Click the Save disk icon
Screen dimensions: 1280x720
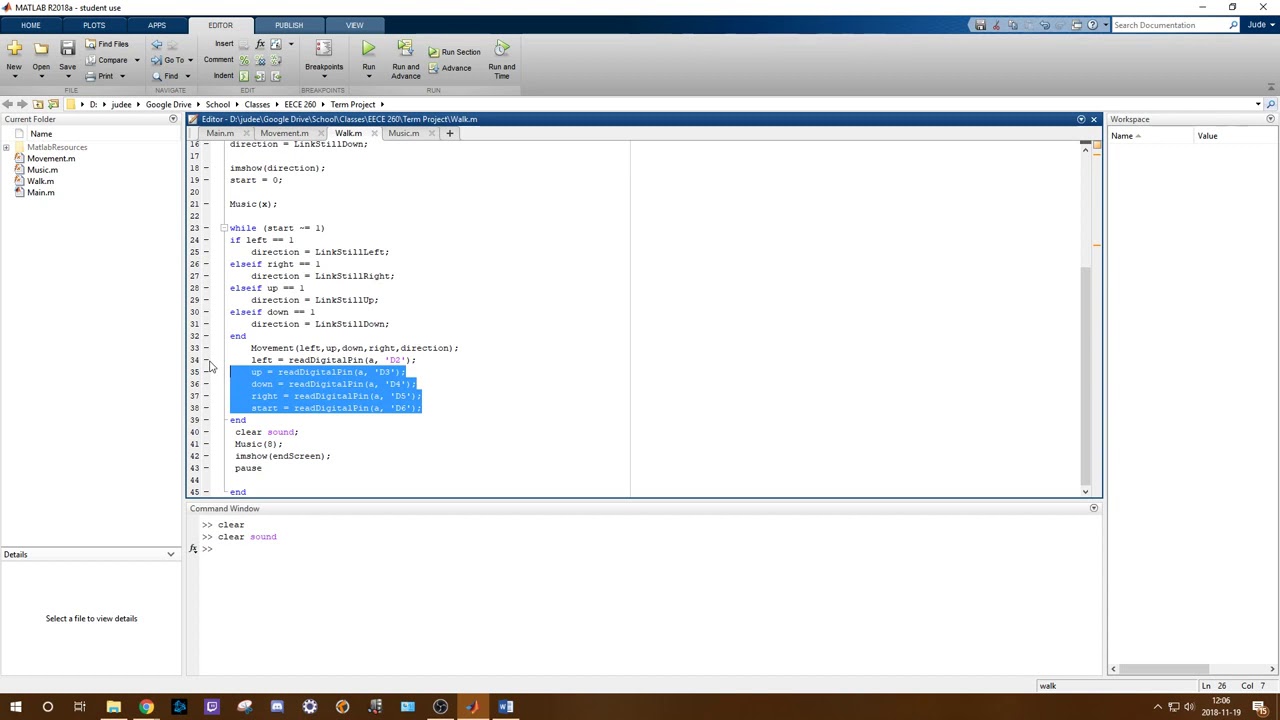(67, 48)
